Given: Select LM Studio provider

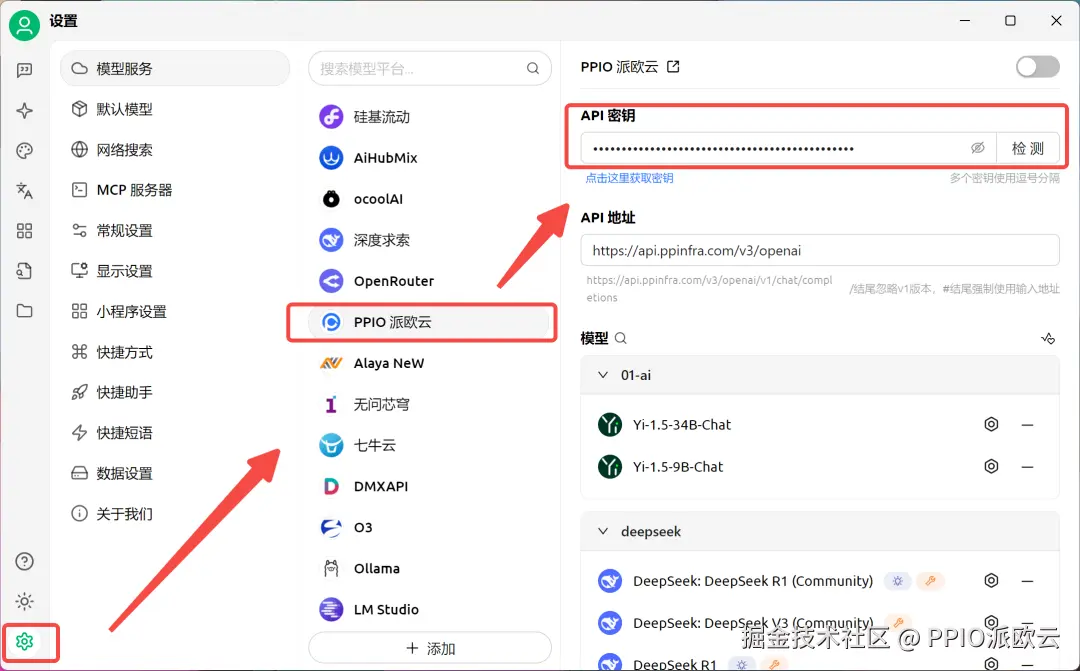Looking at the screenshot, I should tap(430, 609).
